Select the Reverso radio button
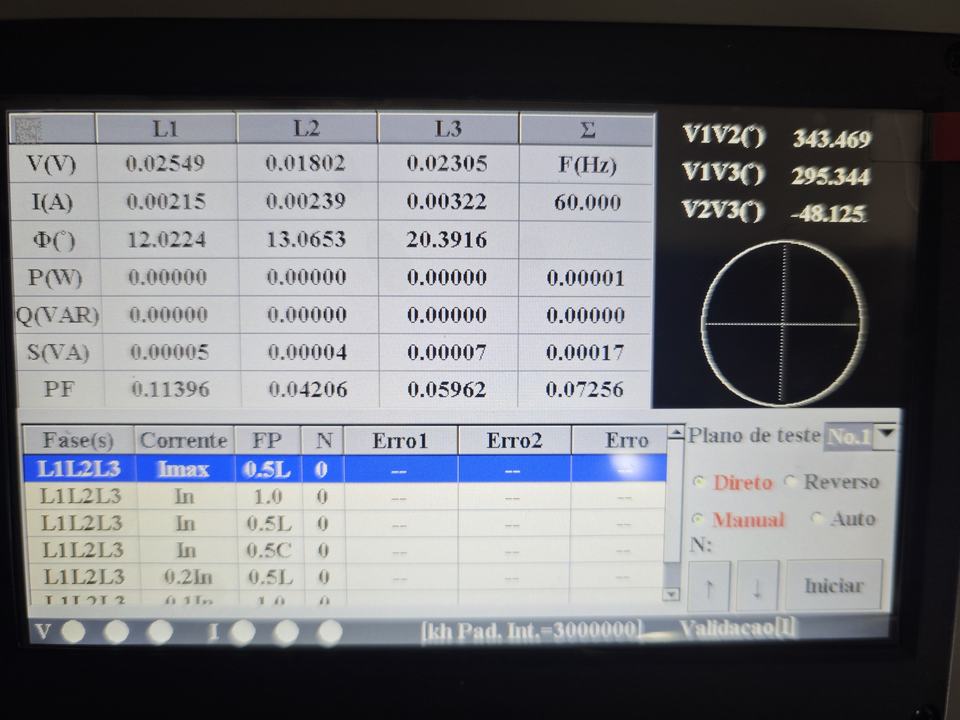This screenshot has height=720, width=960. (x=792, y=481)
